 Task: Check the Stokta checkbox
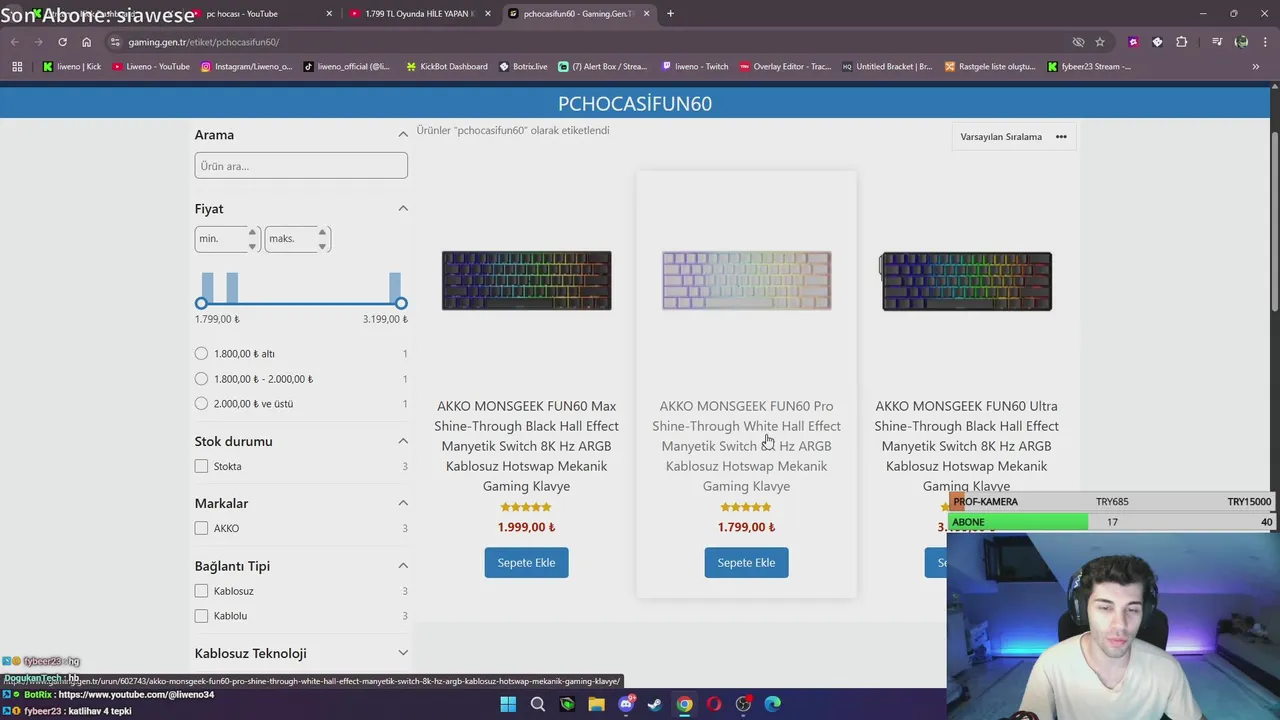pos(201,466)
